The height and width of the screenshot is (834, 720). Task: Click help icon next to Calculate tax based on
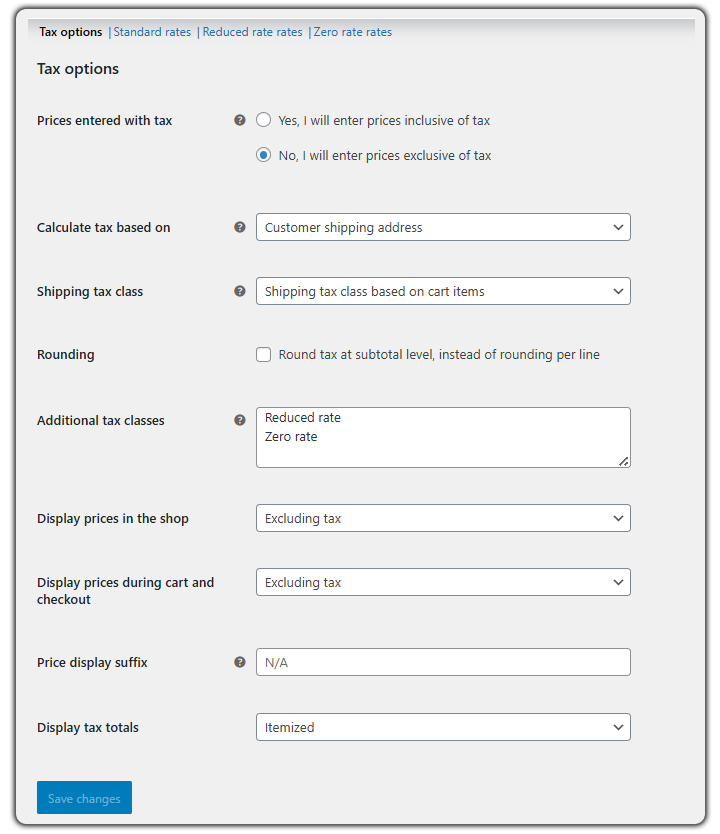(240, 227)
